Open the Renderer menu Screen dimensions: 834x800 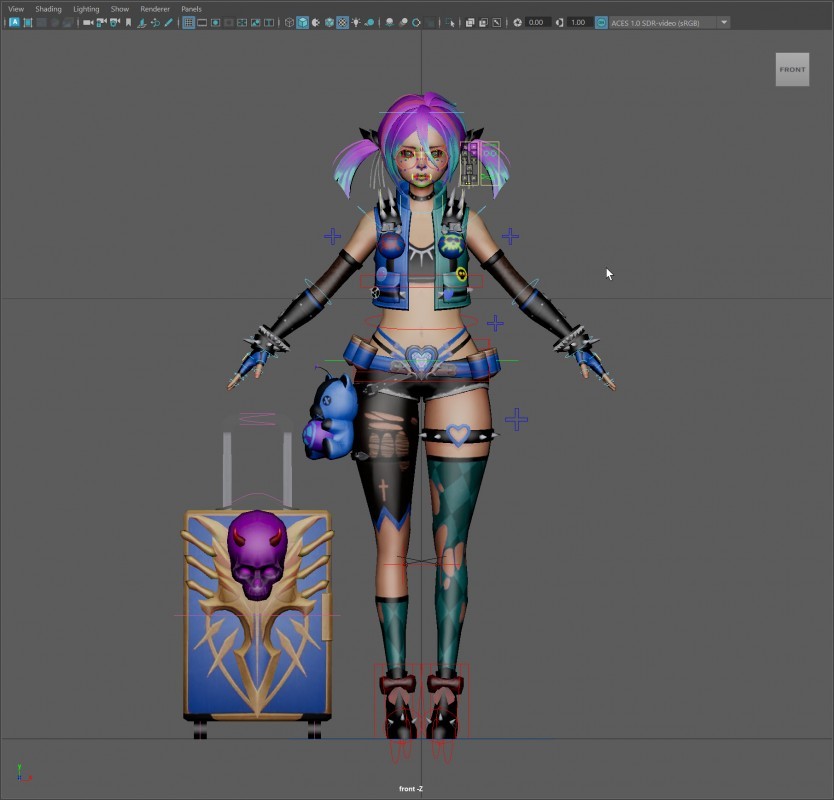pos(155,9)
